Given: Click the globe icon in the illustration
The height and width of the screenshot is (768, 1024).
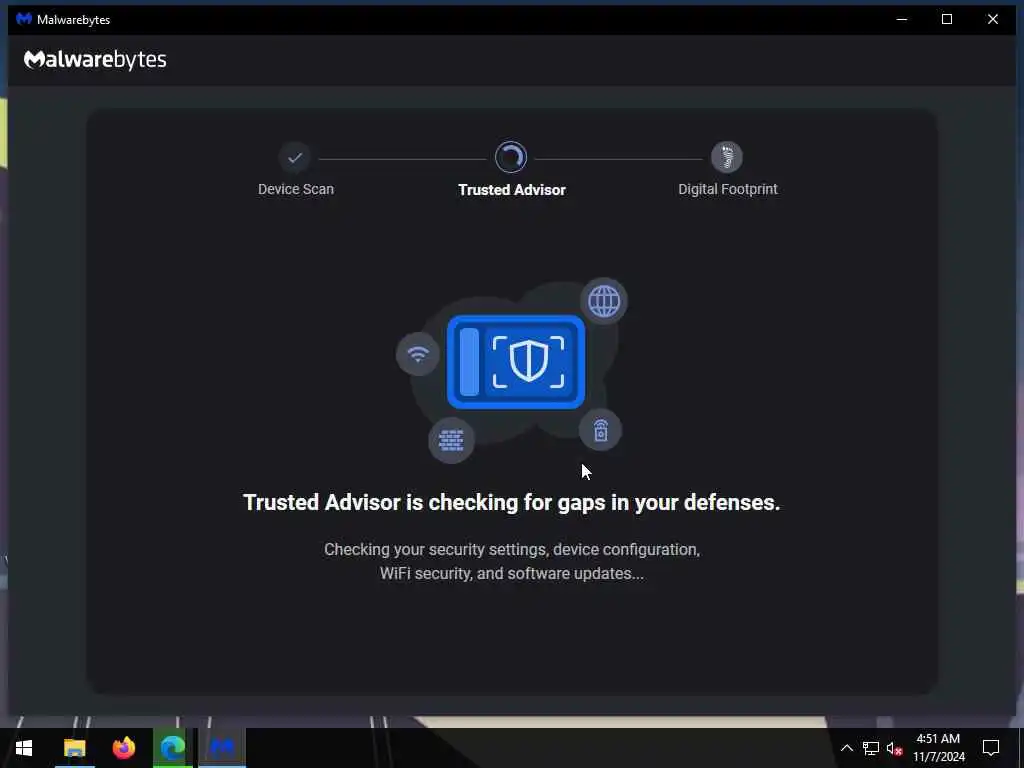Looking at the screenshot, I should [604, 302].
